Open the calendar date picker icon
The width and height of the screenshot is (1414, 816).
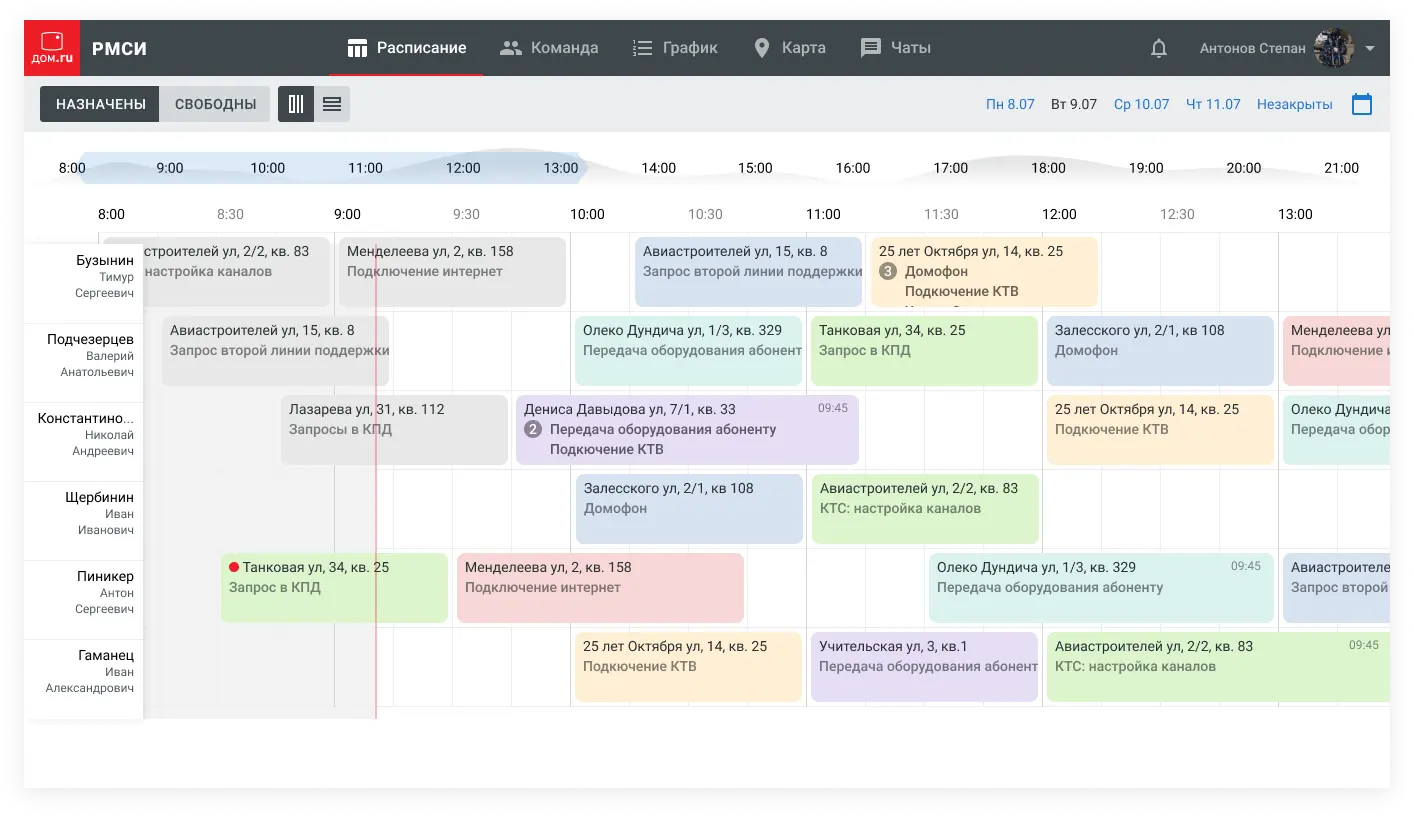click(1362, 104)
